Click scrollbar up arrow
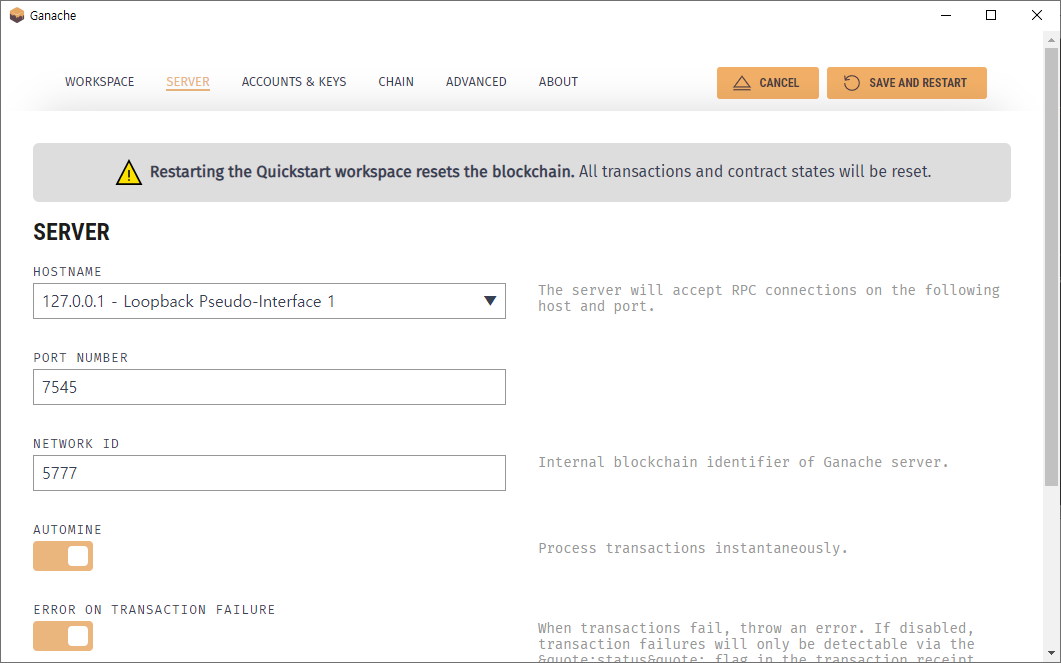 1051,40
